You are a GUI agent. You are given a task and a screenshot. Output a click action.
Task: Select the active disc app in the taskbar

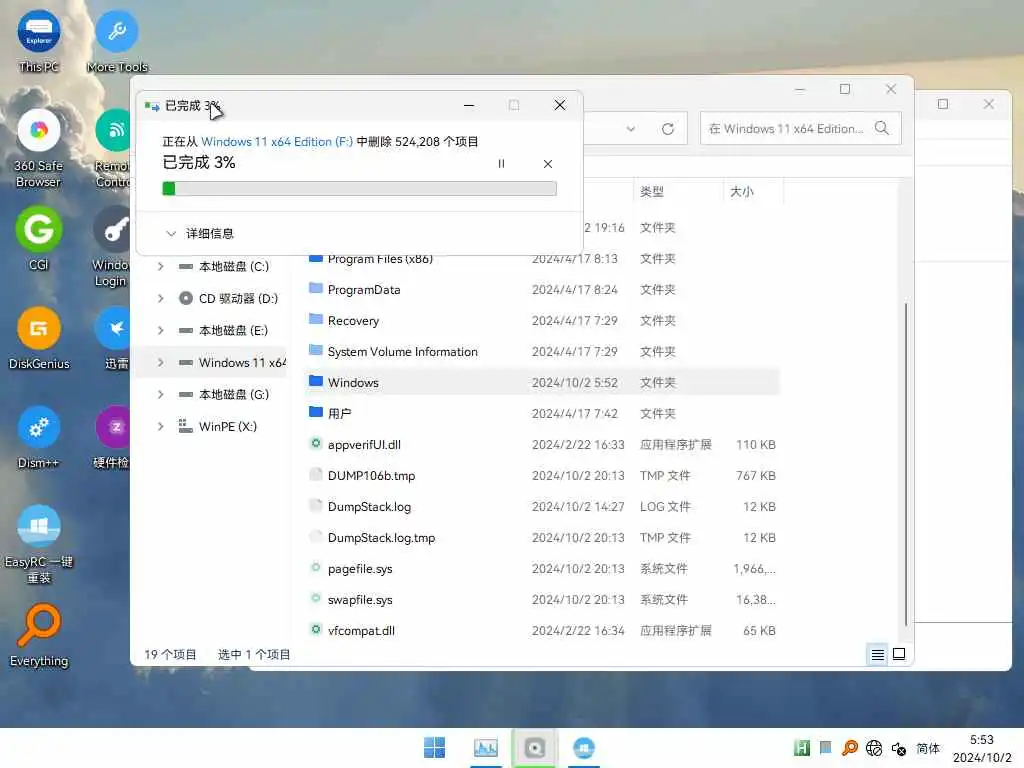[x=534, y=748]
